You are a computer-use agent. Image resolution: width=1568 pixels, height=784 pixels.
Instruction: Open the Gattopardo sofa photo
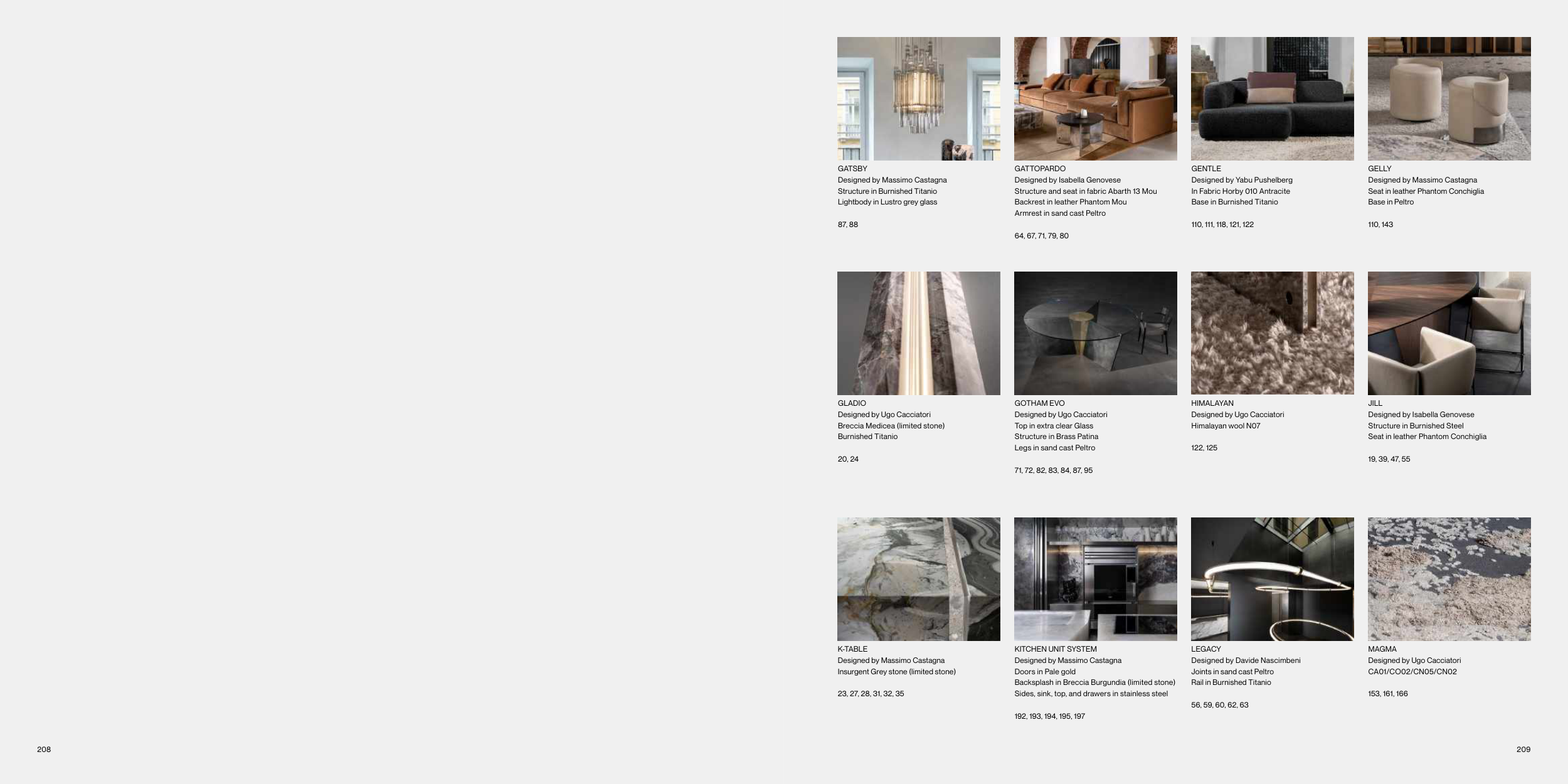point(1095,98)
